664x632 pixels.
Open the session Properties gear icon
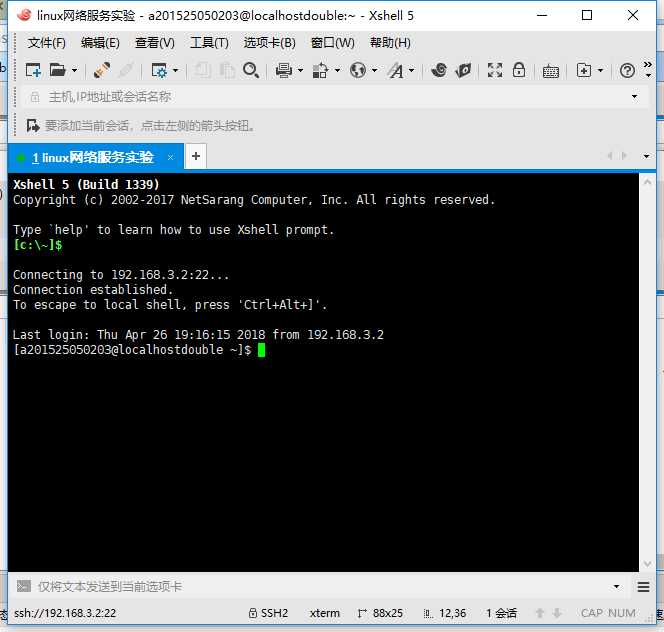point(159,70)
